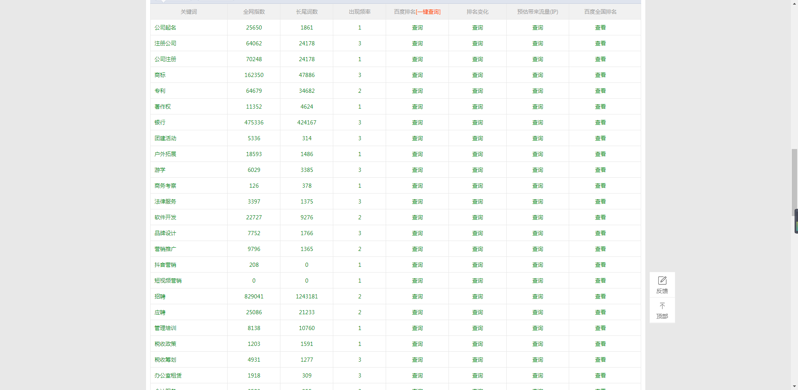Open keyword link 户外拓展

(x=165, y=154)
